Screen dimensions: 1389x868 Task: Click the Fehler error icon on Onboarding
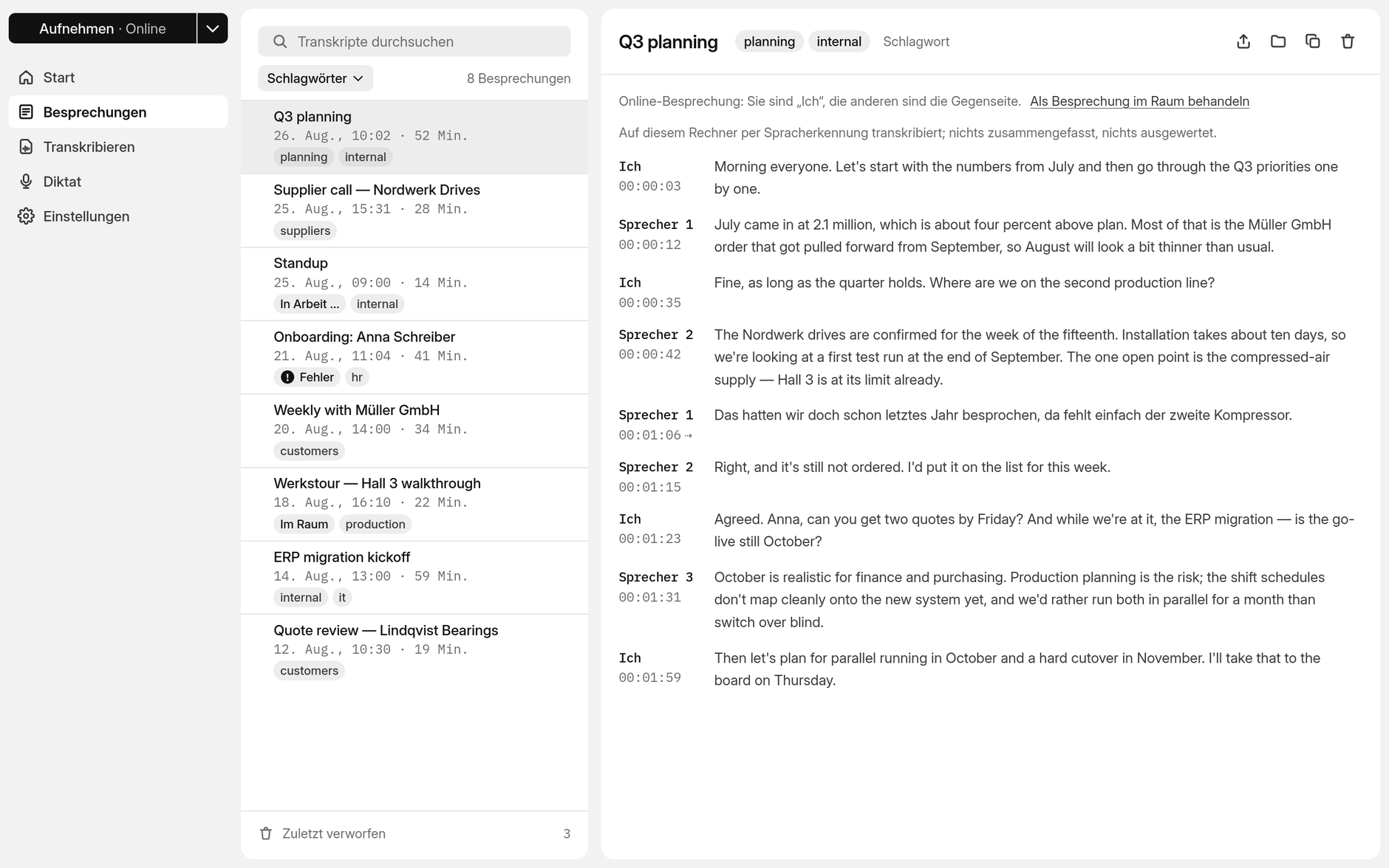(287, 377)
